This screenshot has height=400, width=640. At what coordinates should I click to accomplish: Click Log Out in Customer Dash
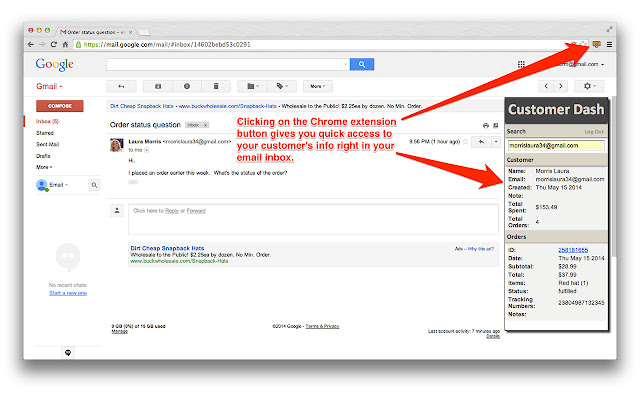click(x=594, y=132)
